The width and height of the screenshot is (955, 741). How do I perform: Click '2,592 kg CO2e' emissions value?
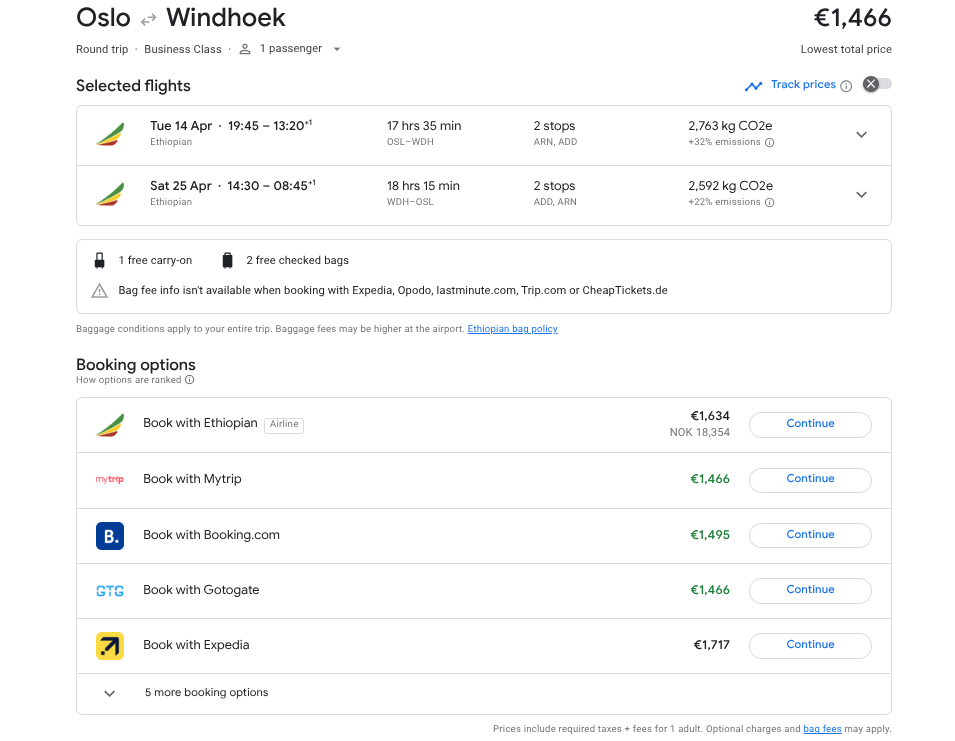[x=730, y=186]
